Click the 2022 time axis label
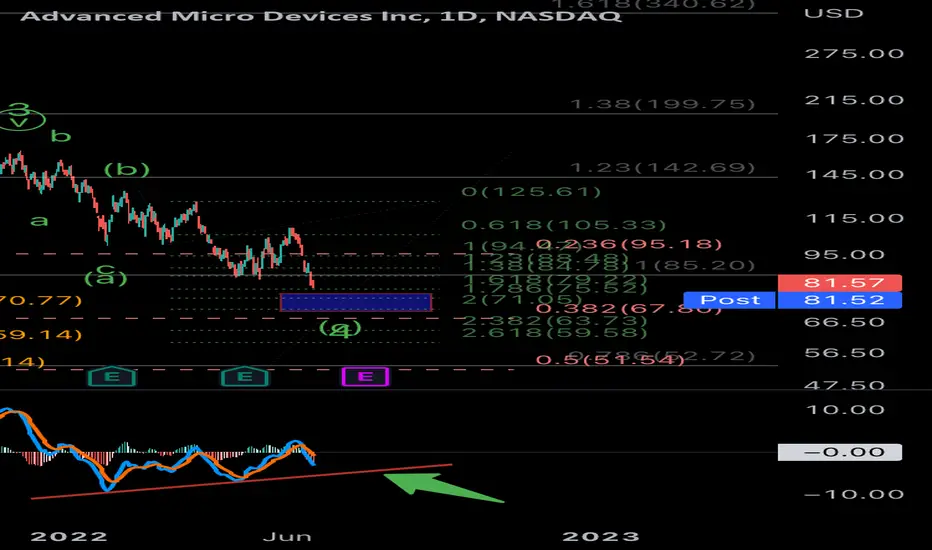The image size is (932, 550). pos(69,537)
